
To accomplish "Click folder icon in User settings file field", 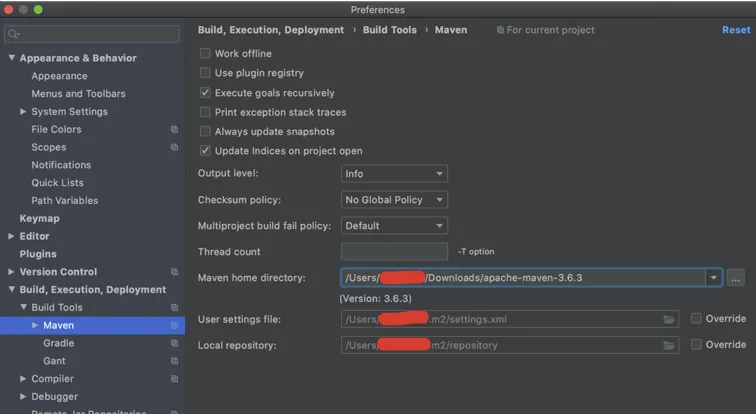I will click(669, 319).
